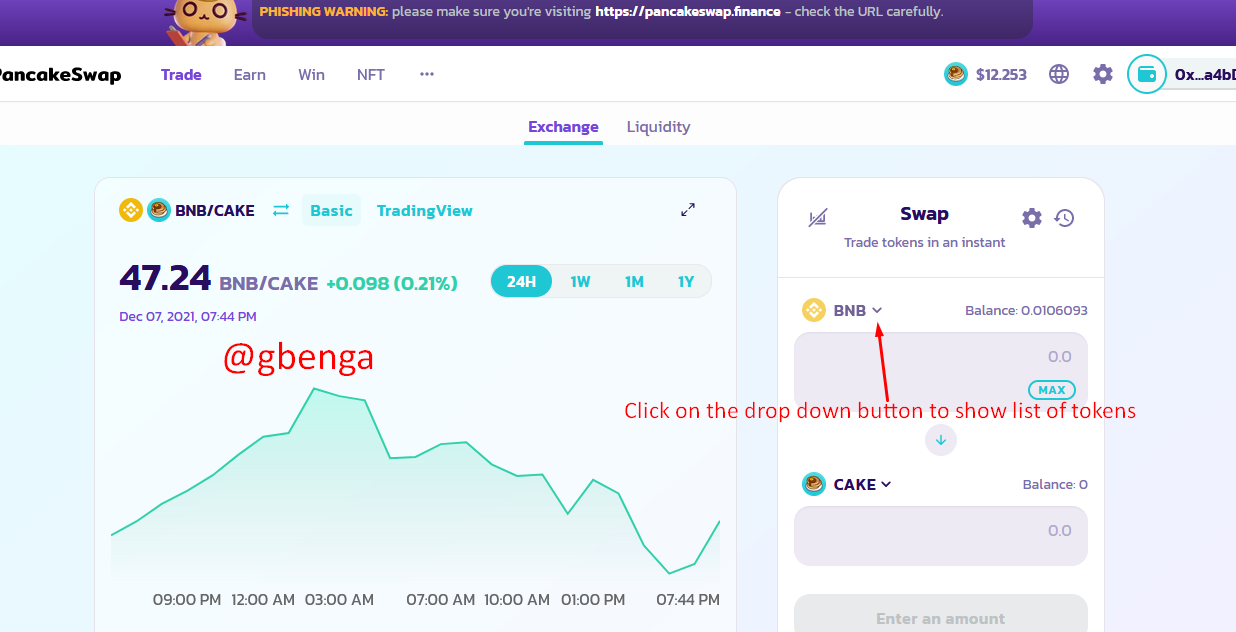The width and height of the screenshot is (1236, 632).
Task: Open the Trade menu
Action: [x=181, y=75]
